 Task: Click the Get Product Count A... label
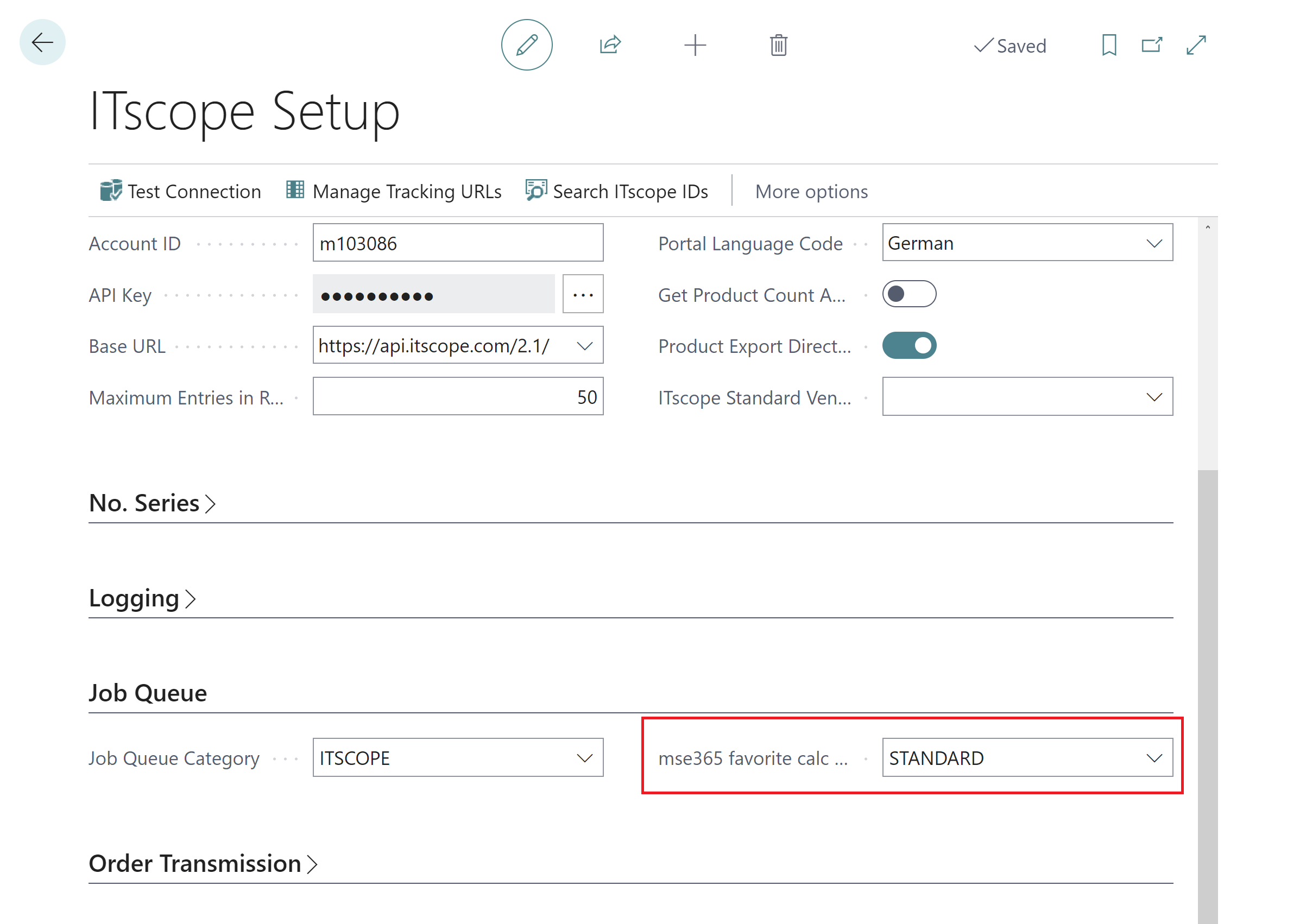pyautogui.click(x=752, y=295)
